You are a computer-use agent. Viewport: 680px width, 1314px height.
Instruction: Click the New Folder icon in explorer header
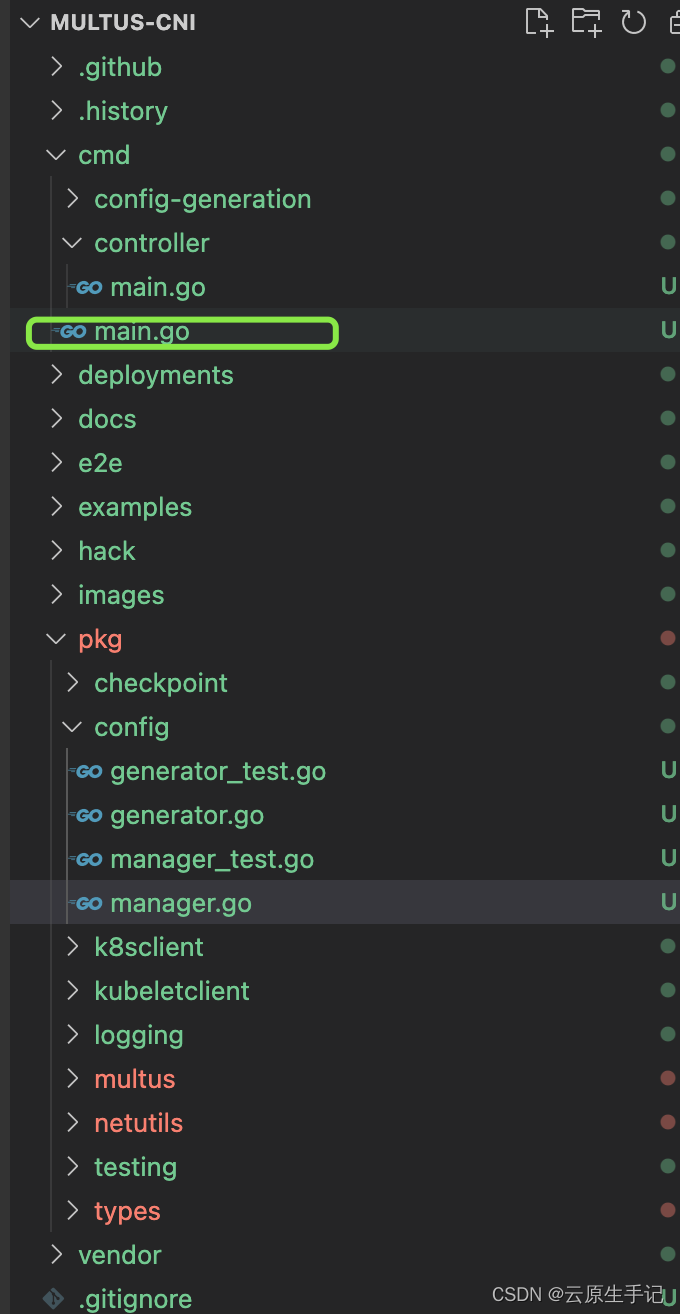pyautogui.click(x=586, y=22)
